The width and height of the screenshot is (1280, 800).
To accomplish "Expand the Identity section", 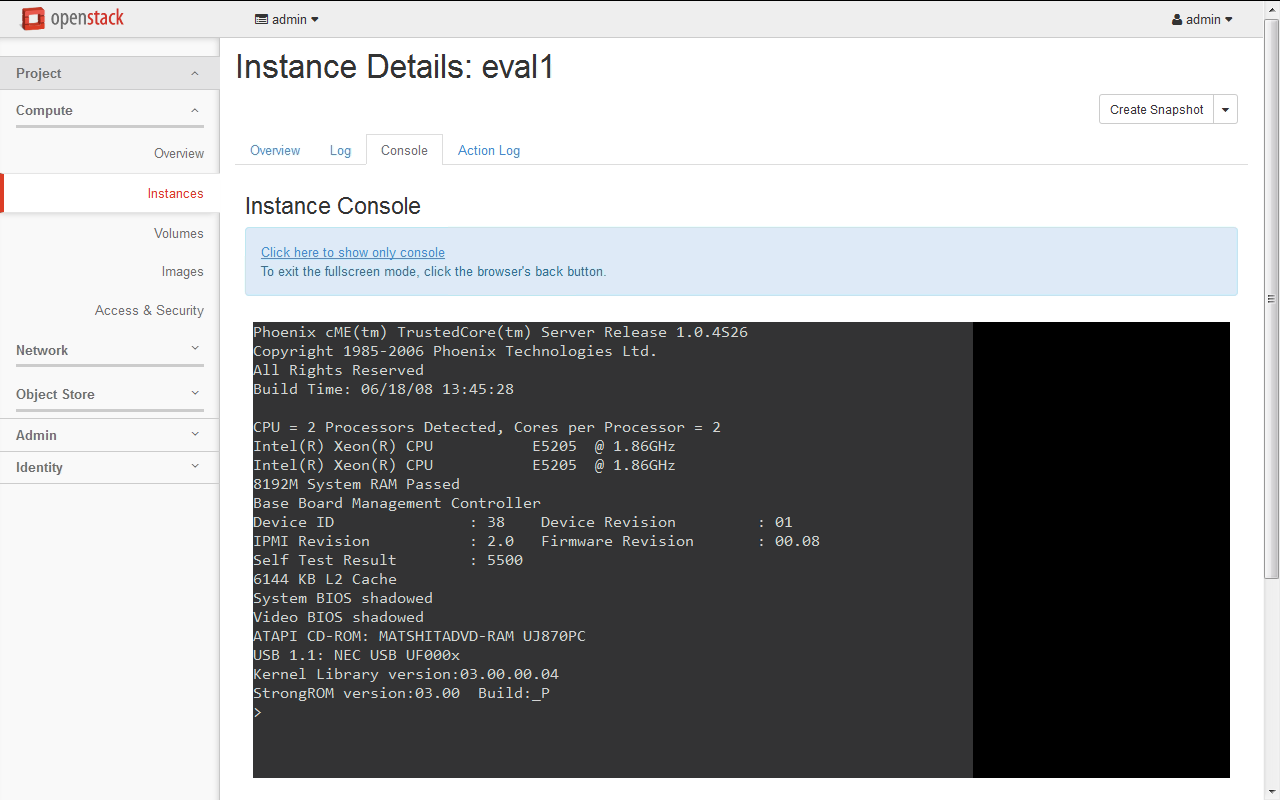I will tap(110, 467).
